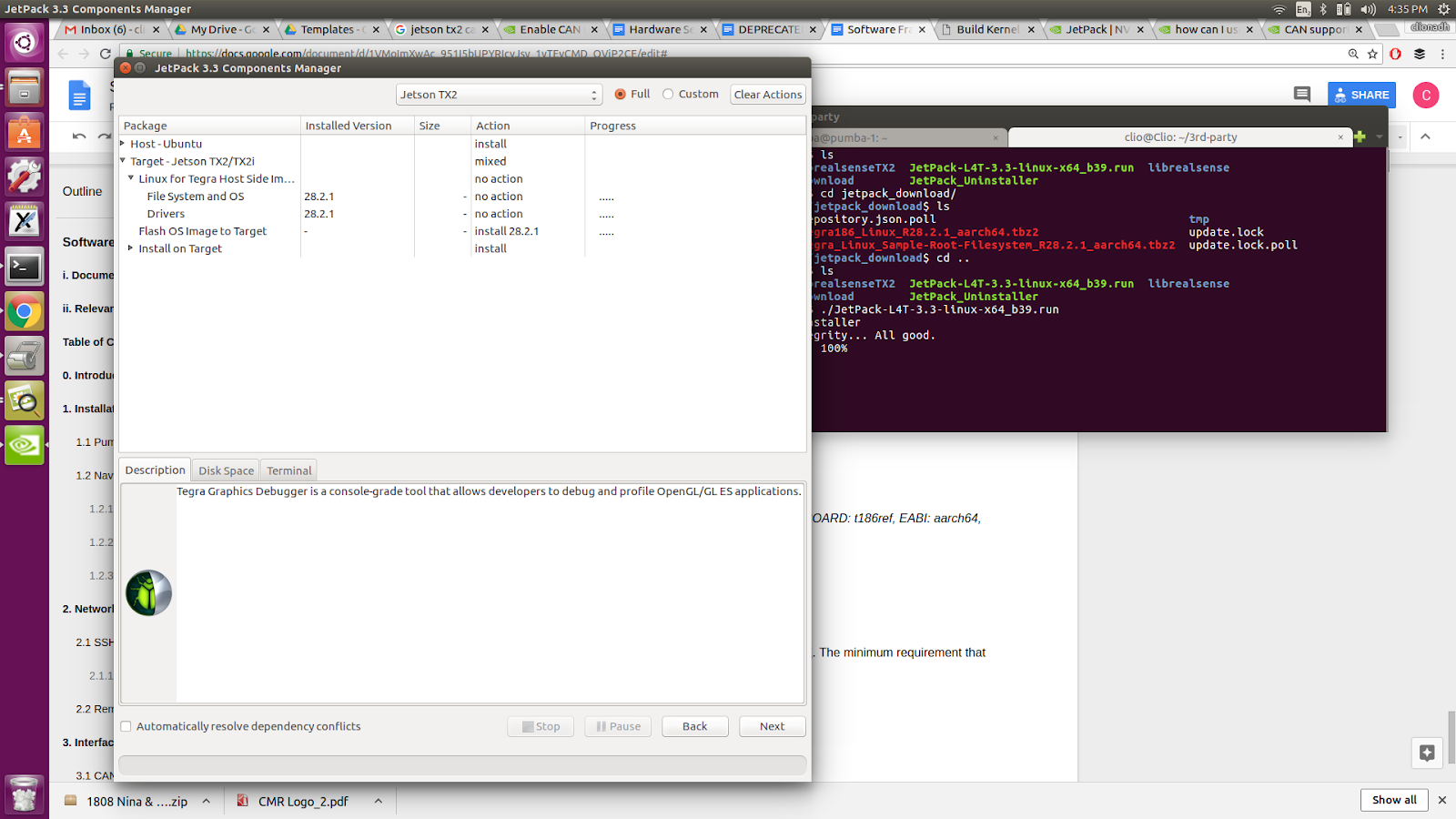Switch to the Disk Space tab
Viewport: 1456px width, 819px height.
pos(227,470)
